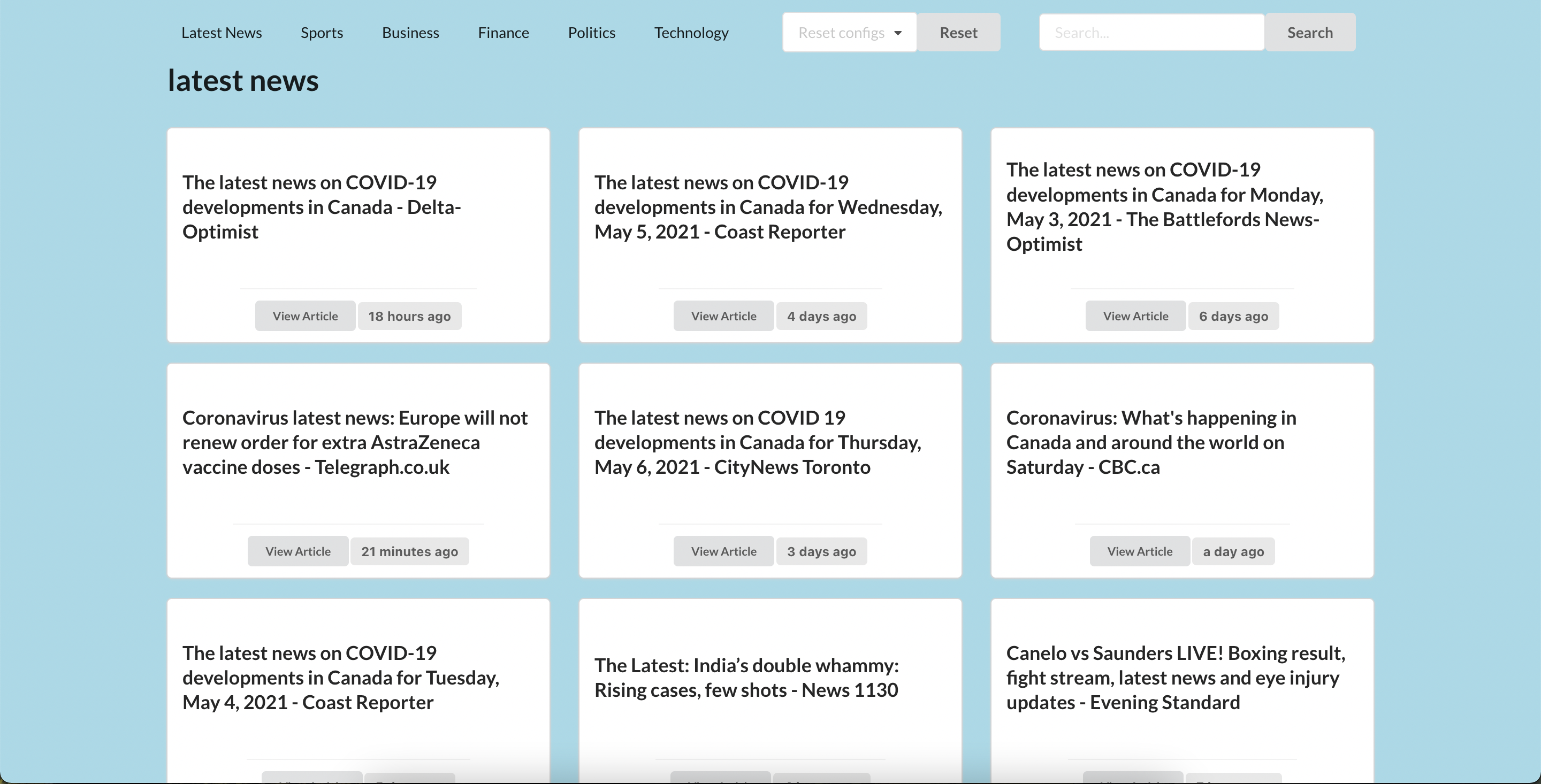Image resolution: width=1541 pixels, height=784 pixels.
Task: Click the Canelo vs Saunders LIVE headline
Action: 1175,677
